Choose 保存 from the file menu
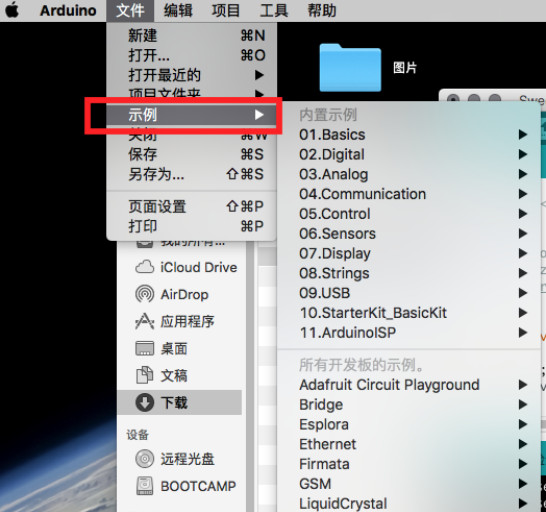The image size is (546, 512). [192, 154]
